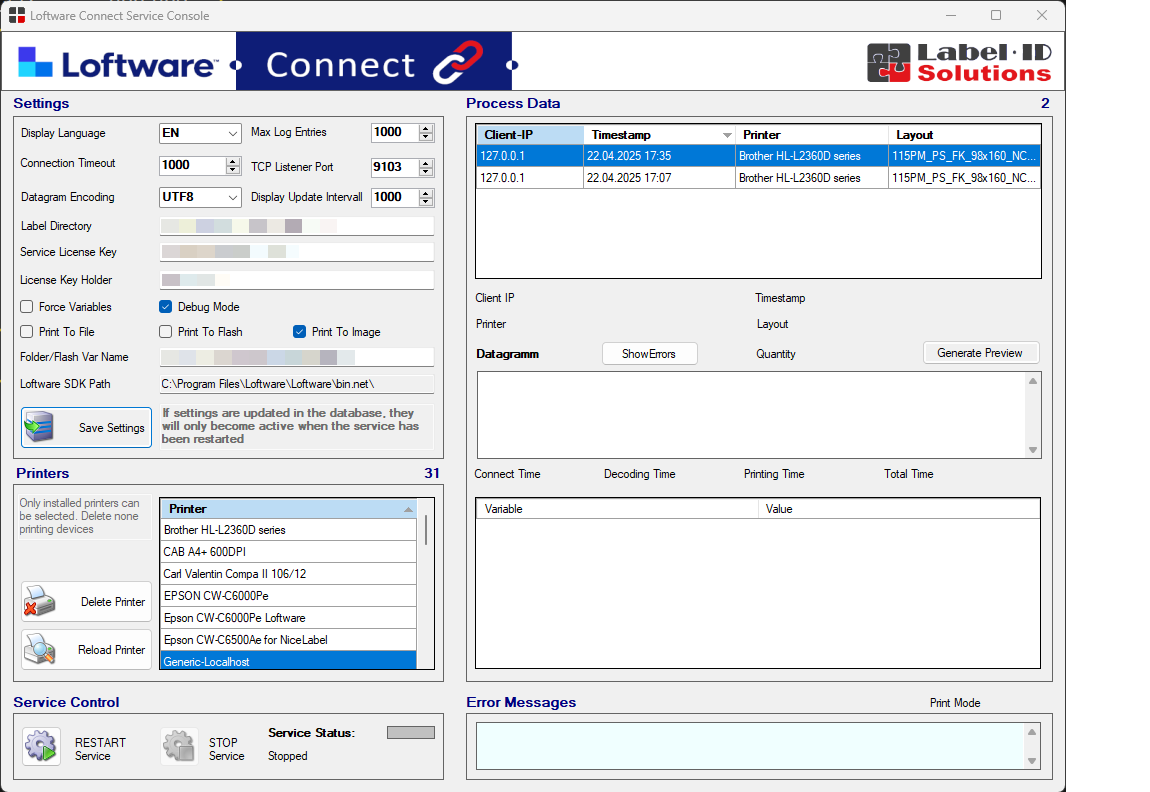The width and height of the screenshot is (1150, 792).
Task: Uncheck the Print To Image checkbox
Action: click(299, 331)
